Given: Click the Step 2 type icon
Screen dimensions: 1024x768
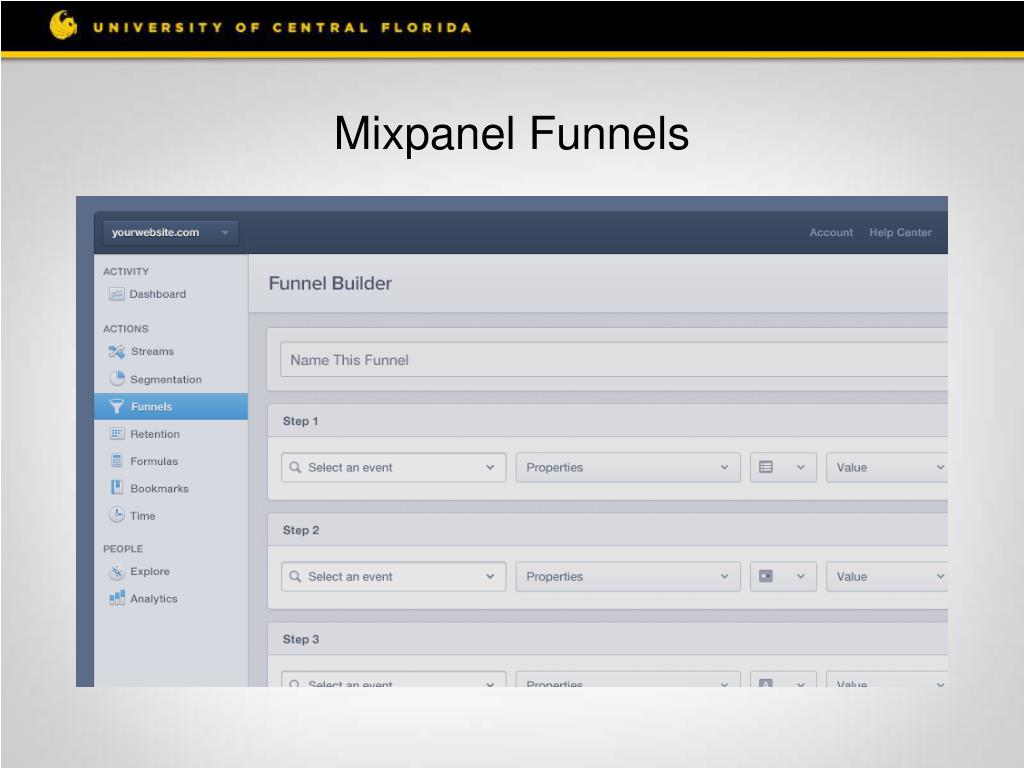Looking at the screenshot, I should [x=766, y=576].
